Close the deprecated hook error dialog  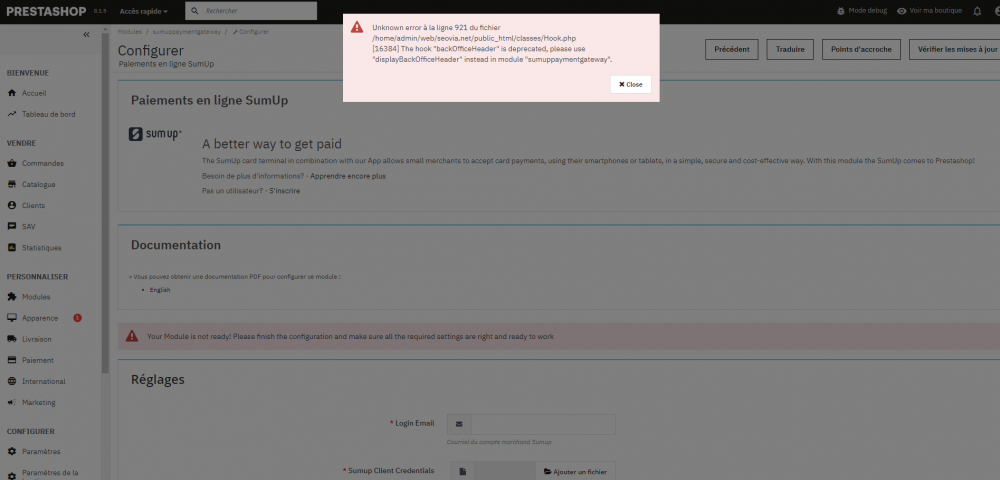point(630,85)
